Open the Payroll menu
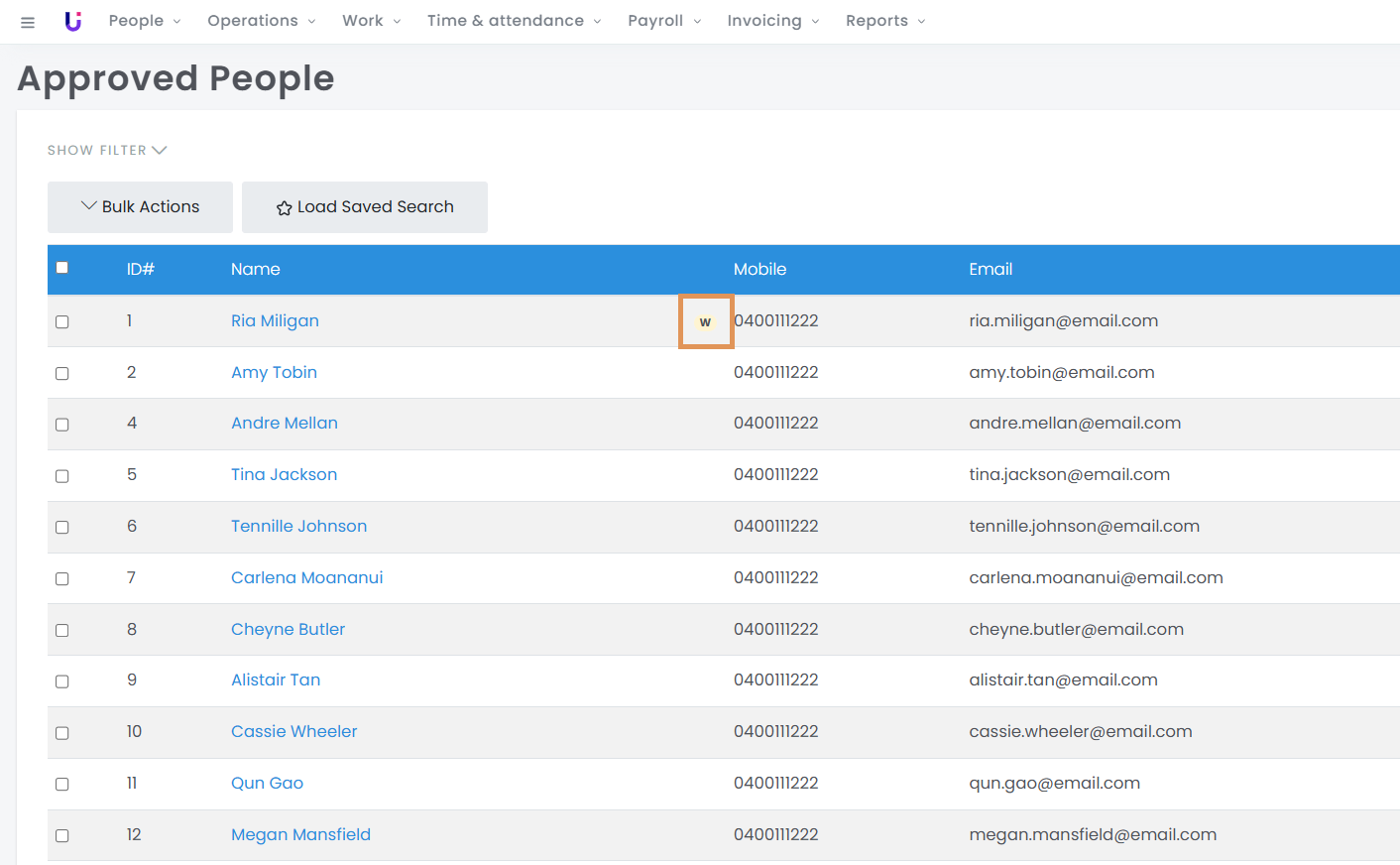The width and height of the screenshot is (1400, 865). (663, 21)
